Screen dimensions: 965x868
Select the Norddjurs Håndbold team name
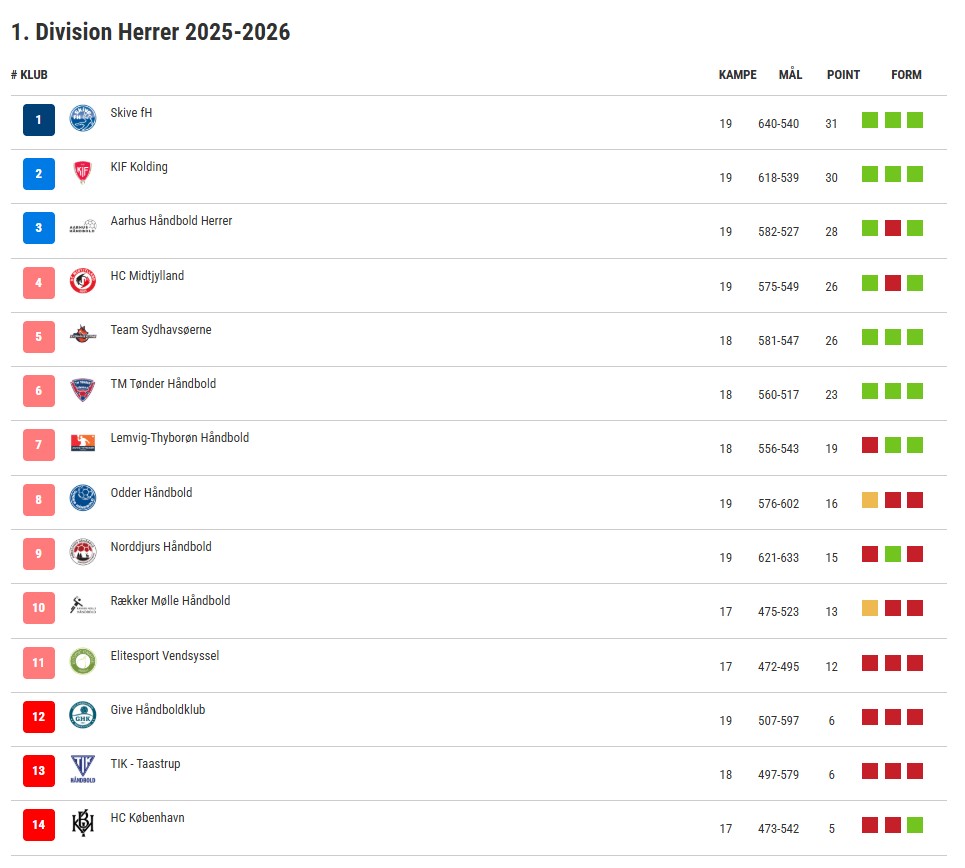point(160,547)
